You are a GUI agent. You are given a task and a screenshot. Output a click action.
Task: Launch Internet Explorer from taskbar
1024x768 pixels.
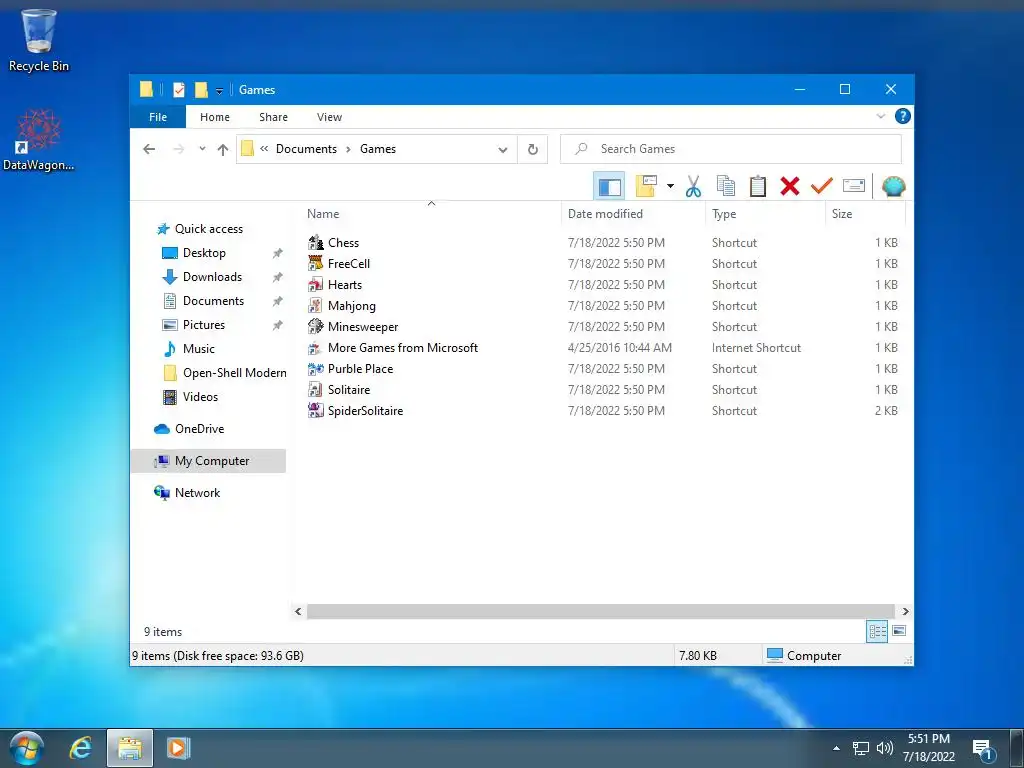pyautogui.click(x=80, y=748)
